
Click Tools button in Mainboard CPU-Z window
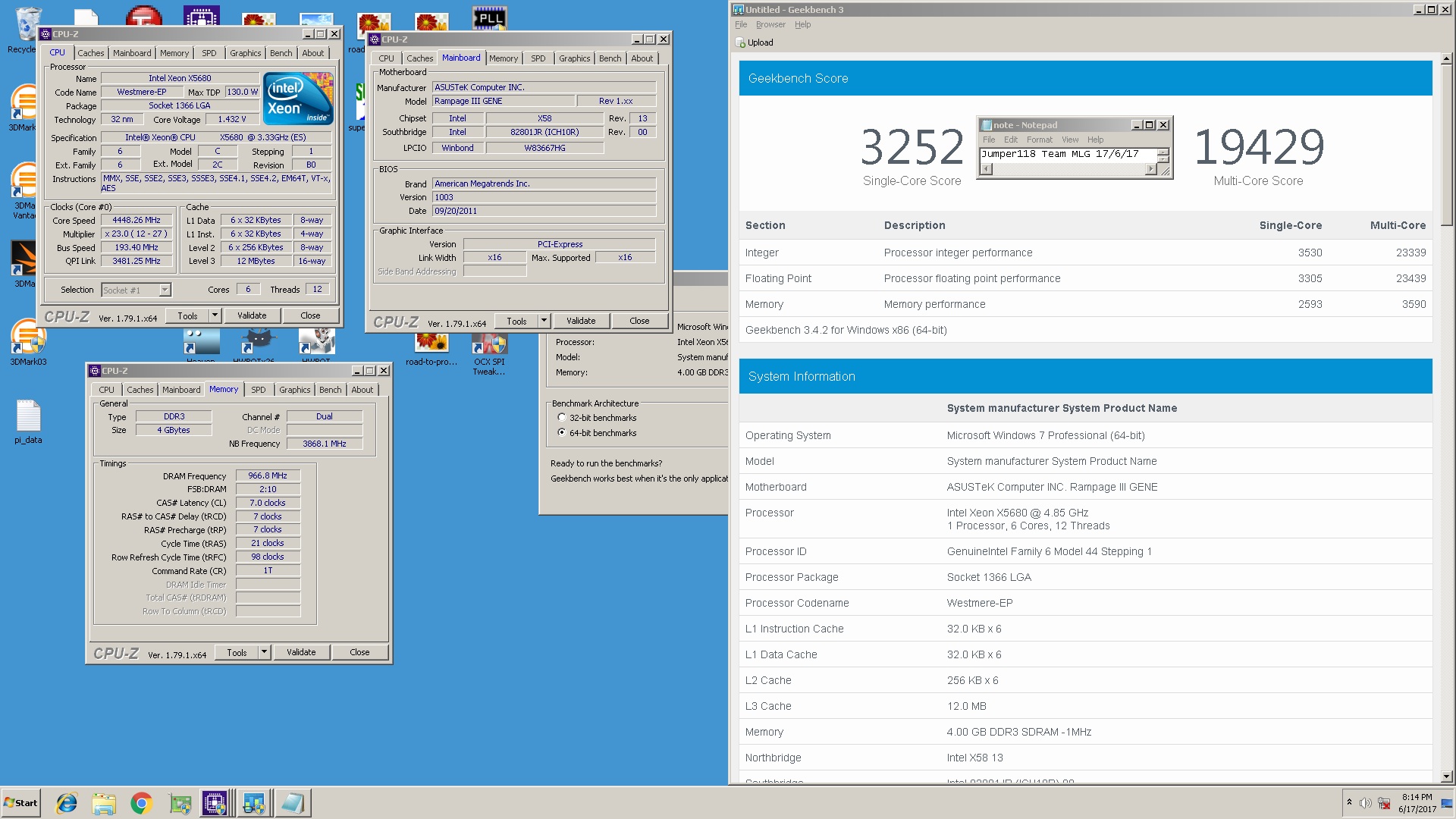(516, 321)
